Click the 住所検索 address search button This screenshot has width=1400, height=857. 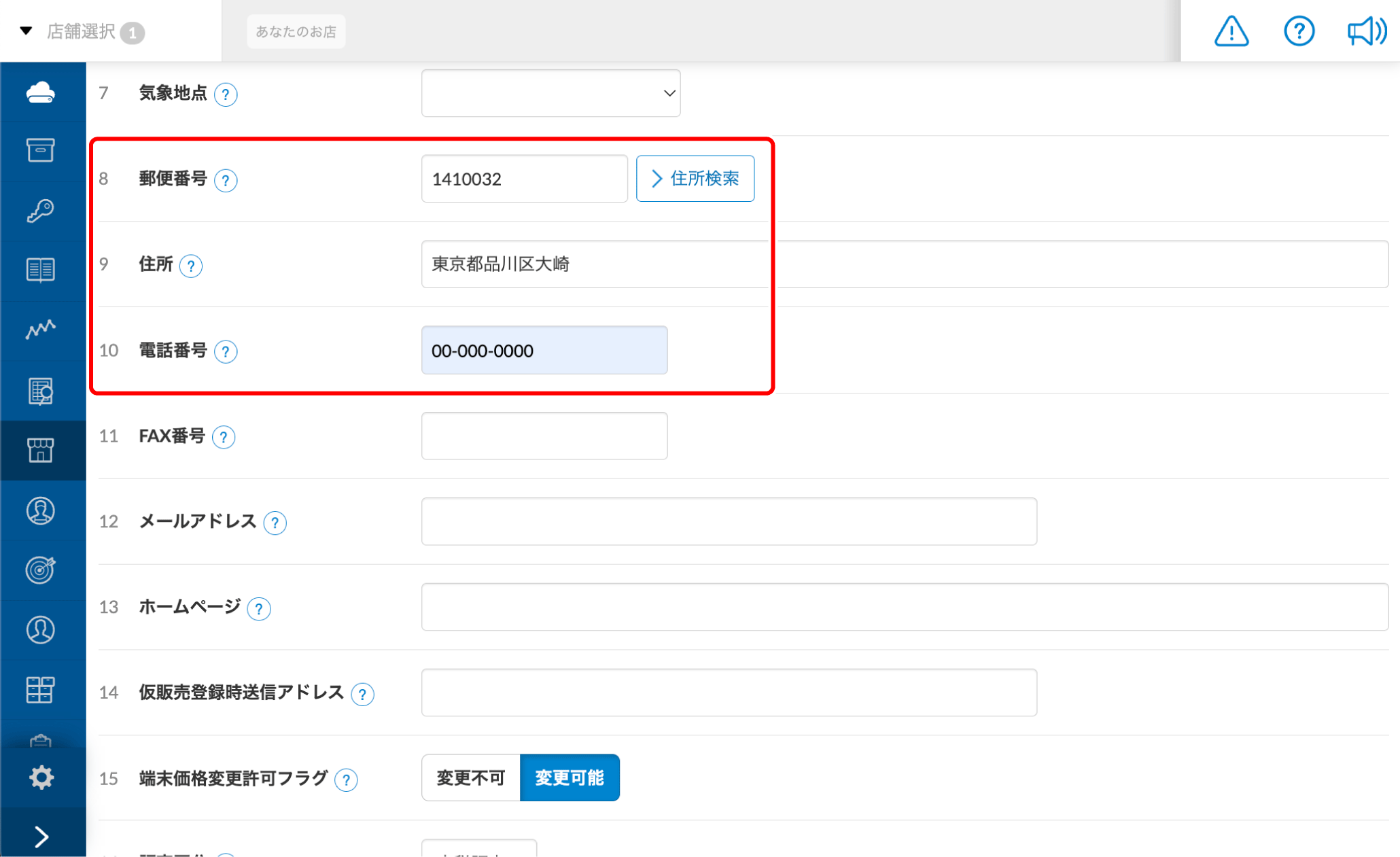(695, 178)
